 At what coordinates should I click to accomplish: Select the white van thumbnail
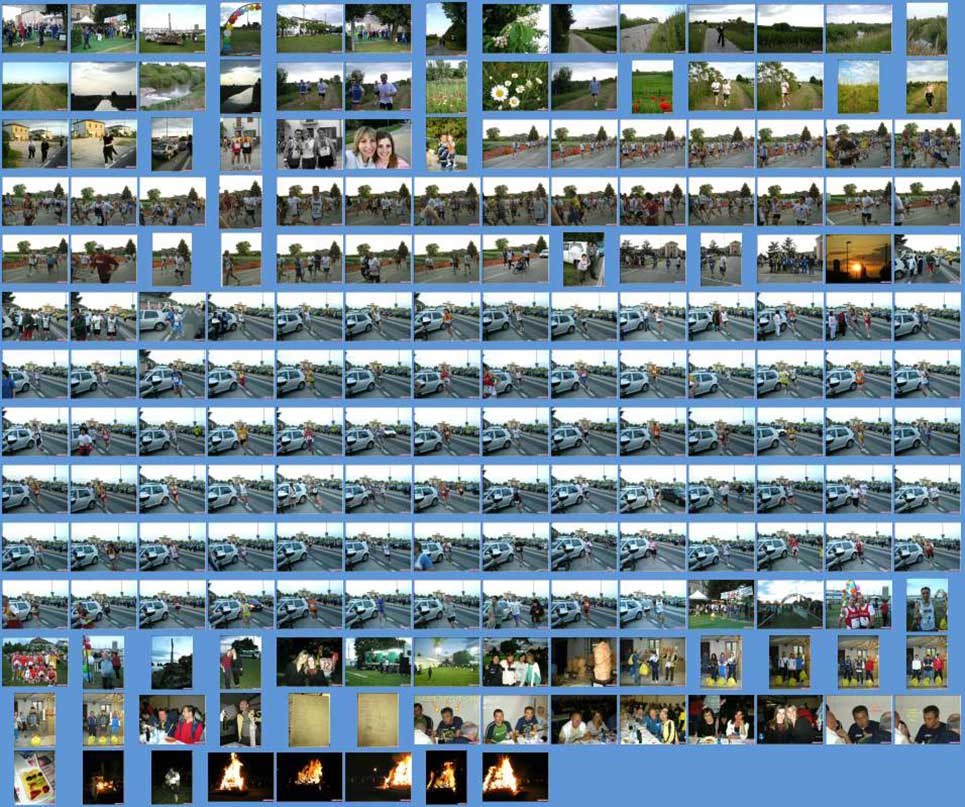583,259
